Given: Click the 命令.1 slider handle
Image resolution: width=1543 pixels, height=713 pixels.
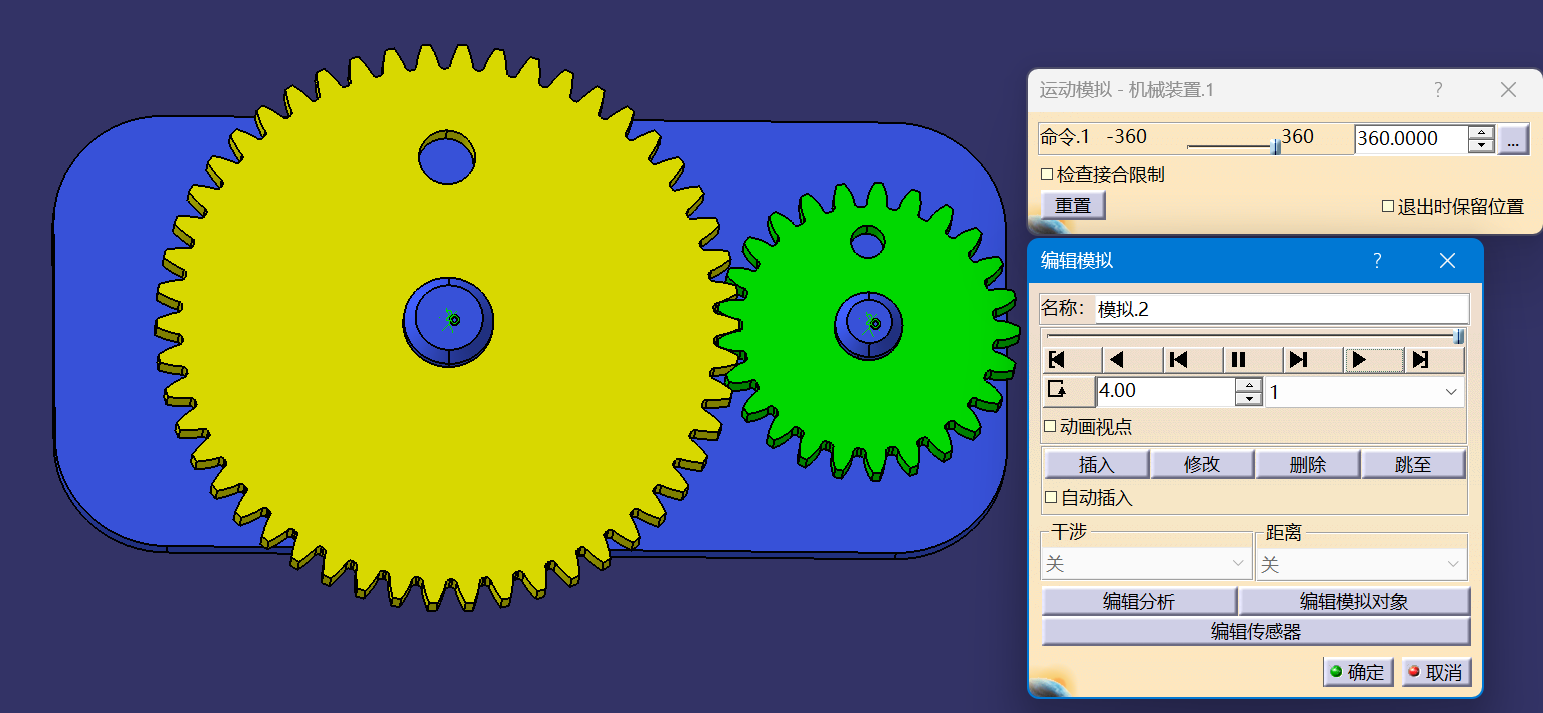Looking at the screenshot, I should coord(1275,146).
